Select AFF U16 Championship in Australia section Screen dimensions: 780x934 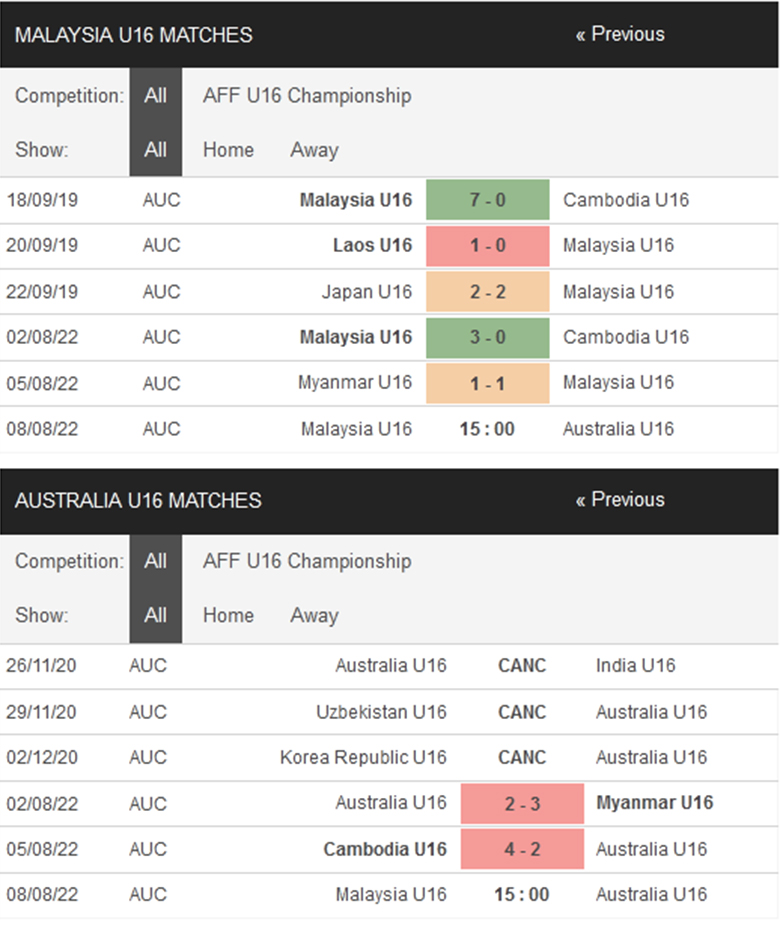[x=306, y=561]
